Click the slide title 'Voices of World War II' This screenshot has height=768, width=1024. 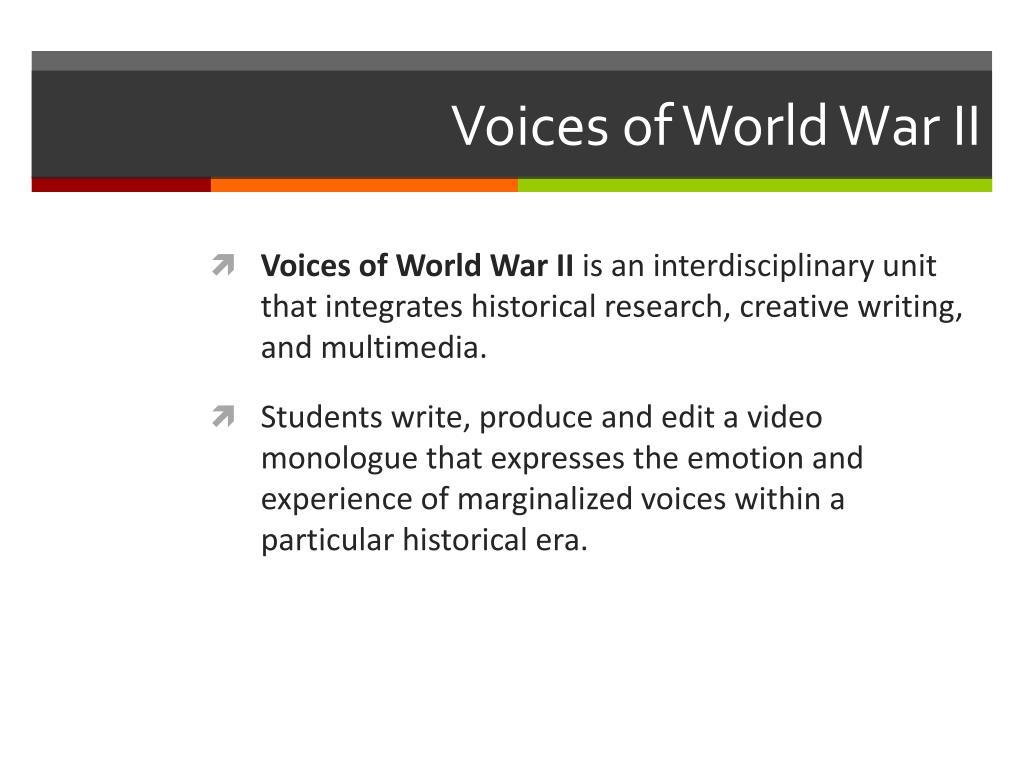tap(716, 125)
